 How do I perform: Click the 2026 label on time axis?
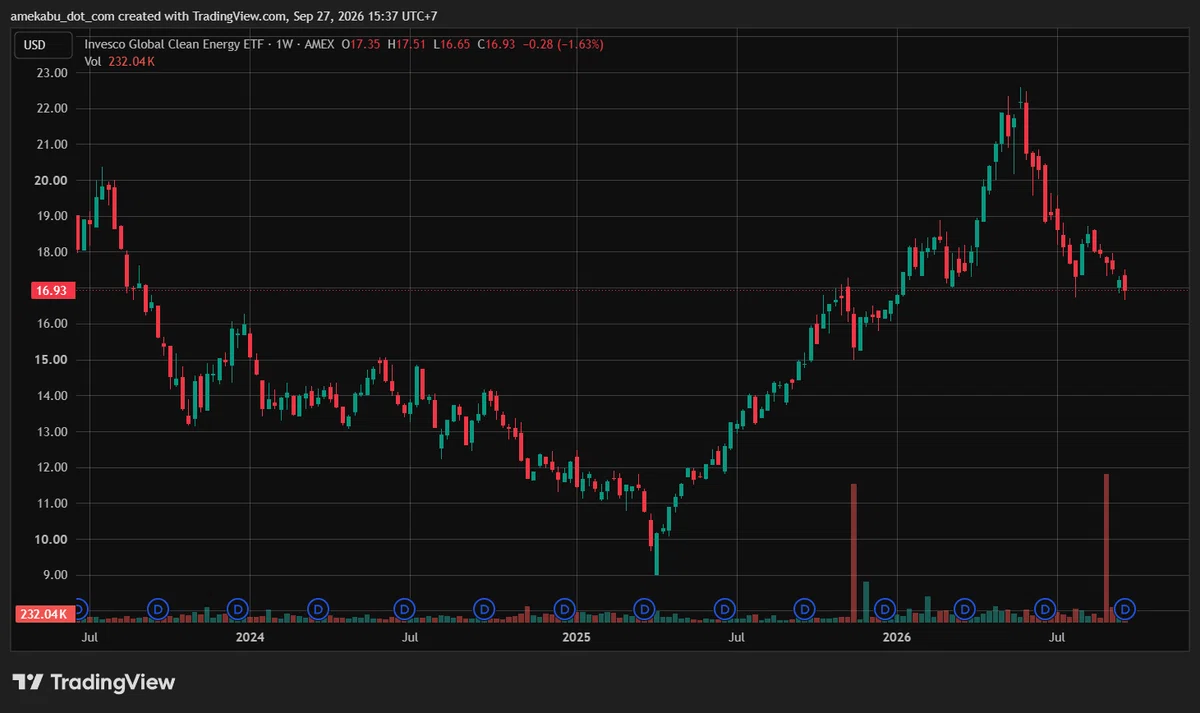pos(896,636)
